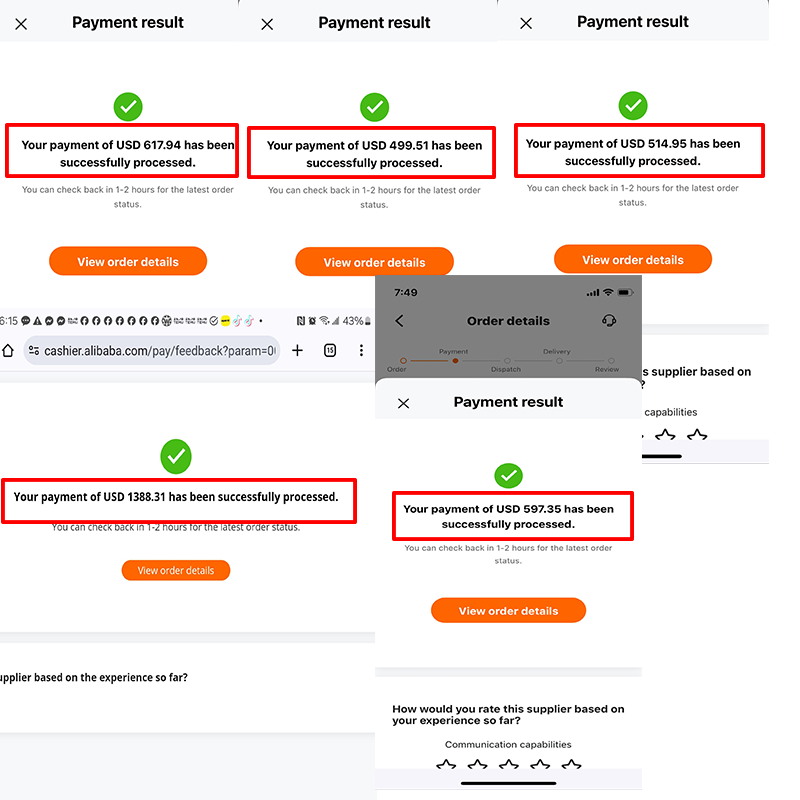
Task: Close the USD 597.35 payment result sheet
Action: pos(403,404)
